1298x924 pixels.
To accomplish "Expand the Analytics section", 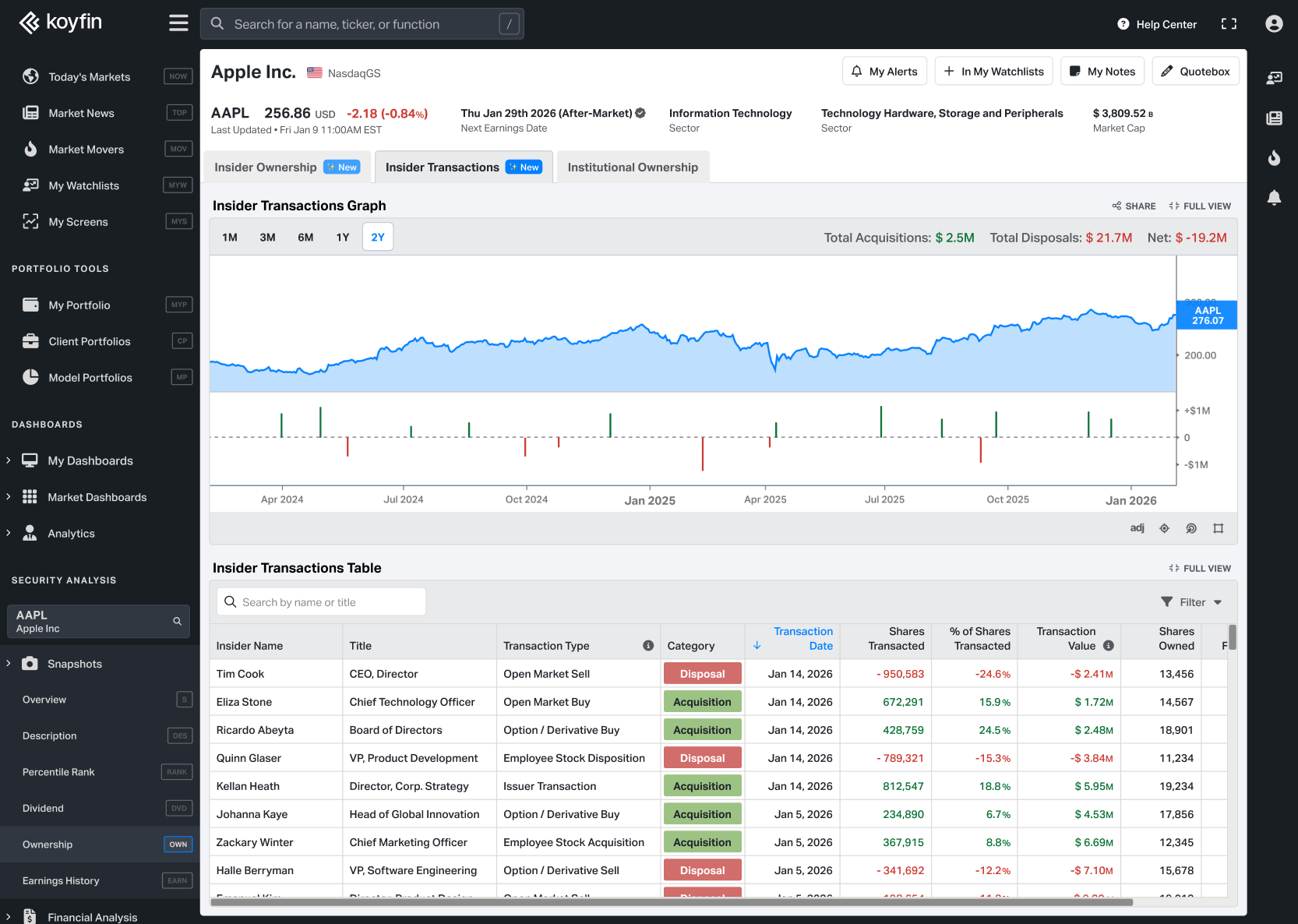I will click(9, 534).
